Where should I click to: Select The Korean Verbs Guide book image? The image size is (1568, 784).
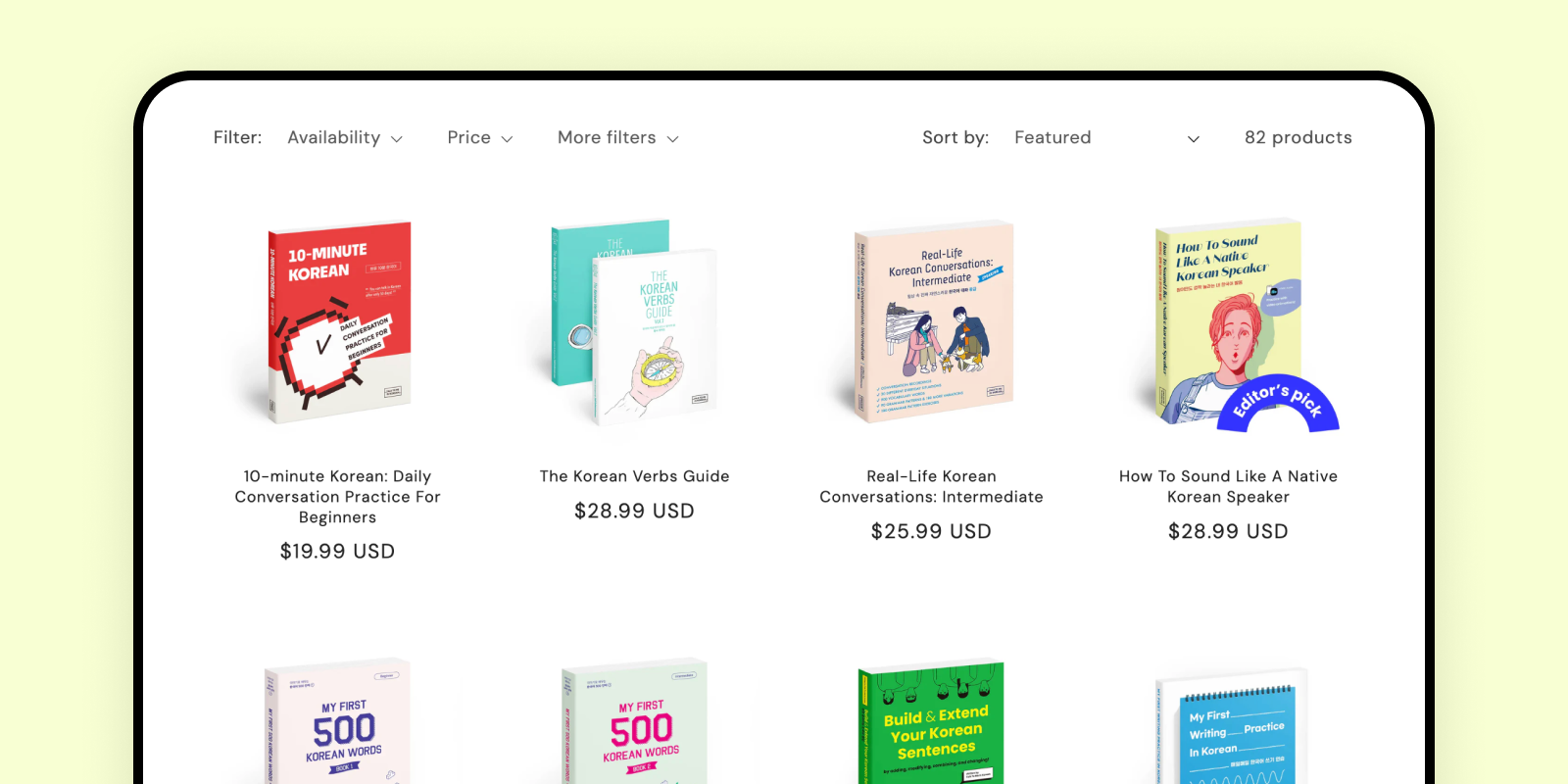click(634, 322)
